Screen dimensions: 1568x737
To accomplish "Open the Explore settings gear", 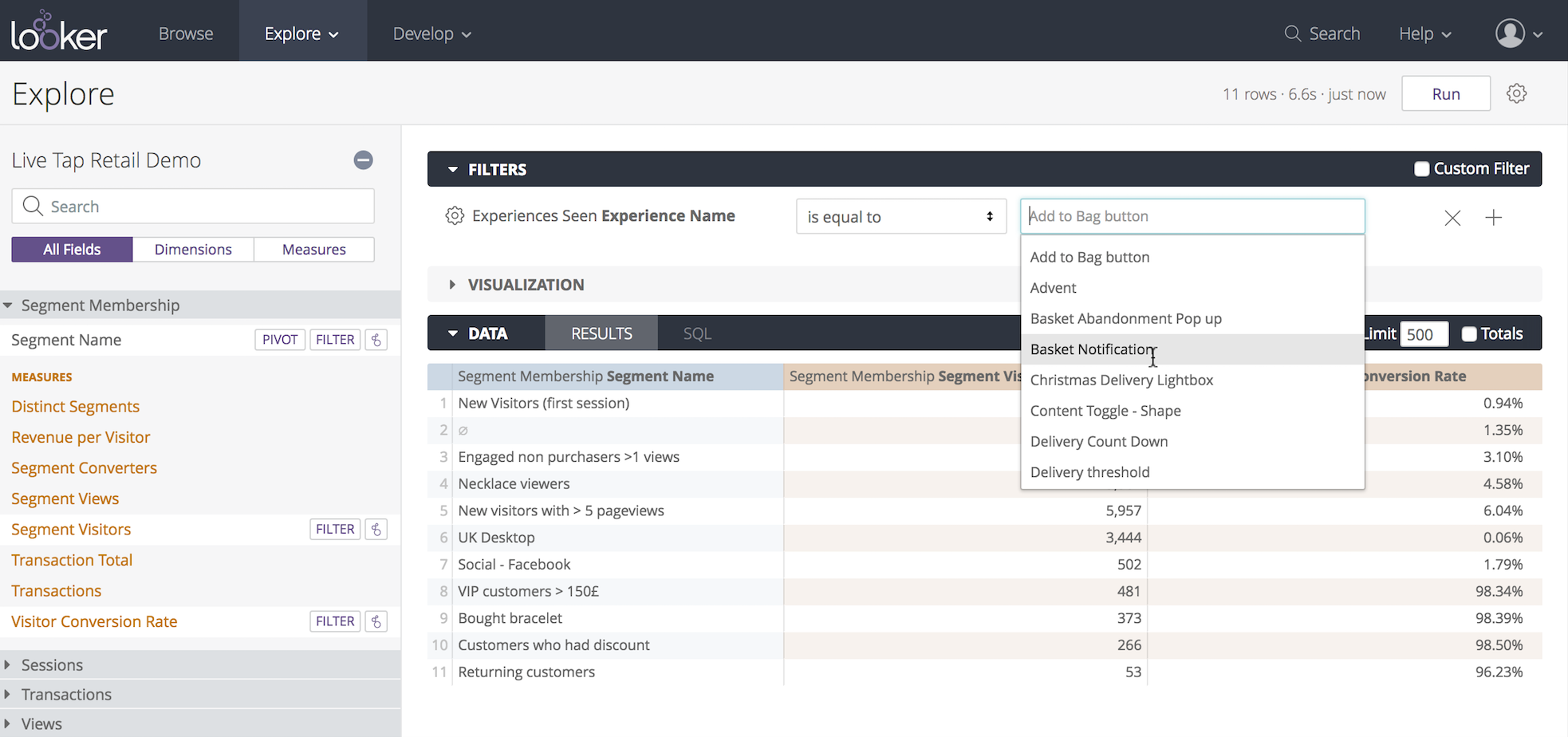I will 1517,93.
